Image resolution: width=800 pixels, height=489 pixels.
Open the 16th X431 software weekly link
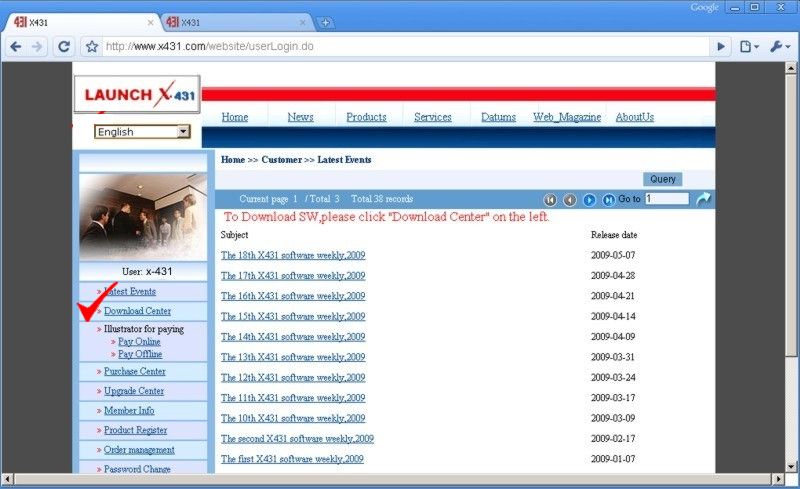point(293,296)
